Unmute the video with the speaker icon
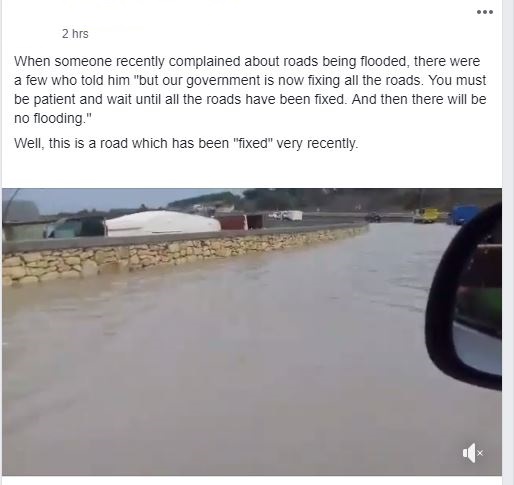Viewport: 514px width, 485px height. (x=472, y=453)
